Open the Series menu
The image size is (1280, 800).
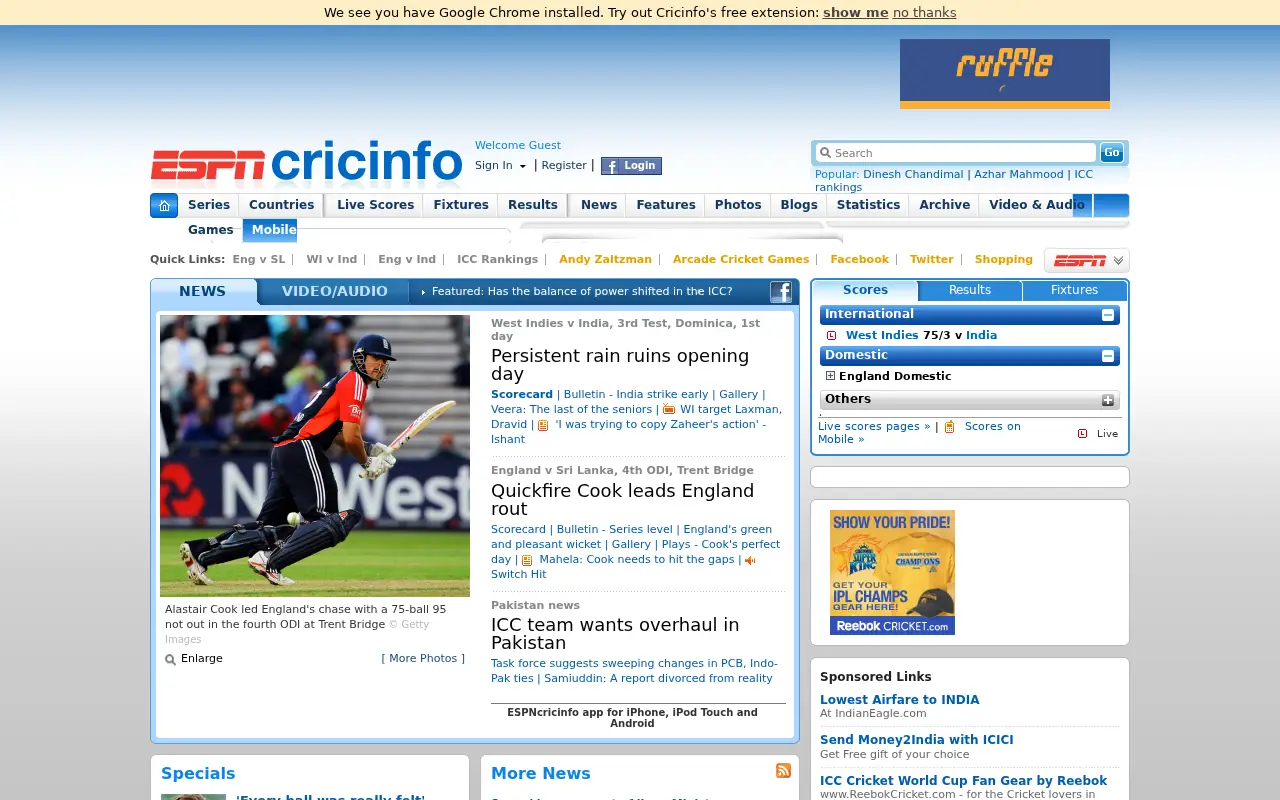pos(209,205)
